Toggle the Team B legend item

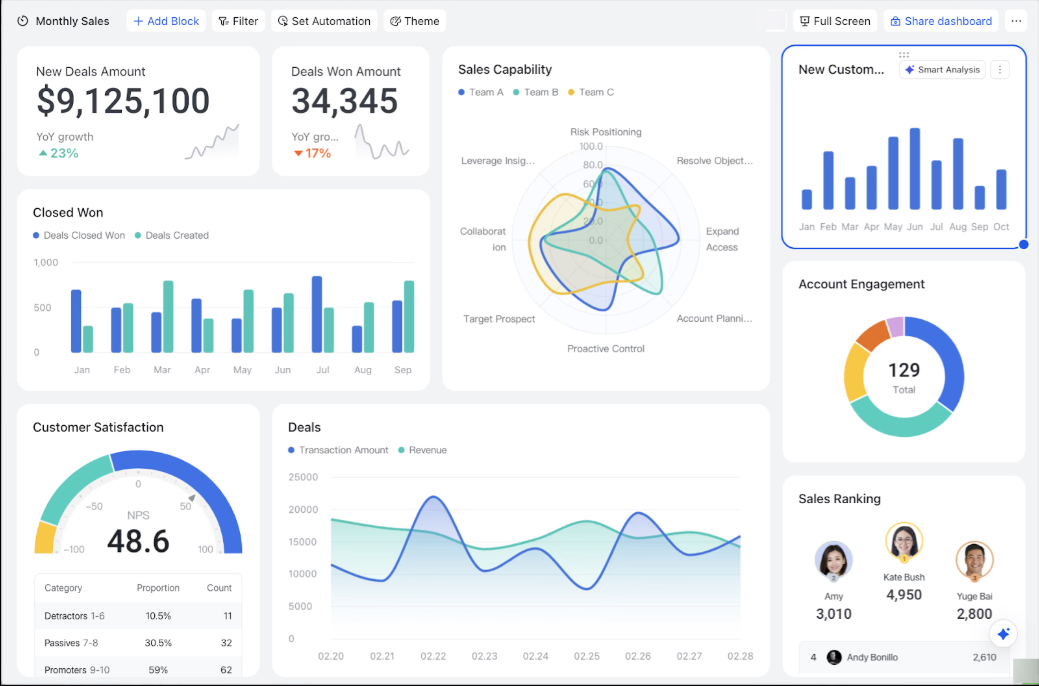(535, 92)
